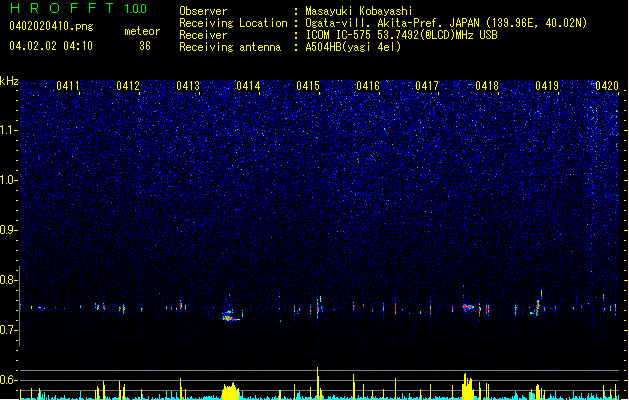The width and height of the screenshot is (629, 400).
Task: Click time marker 0417
Action: point(427,86)
